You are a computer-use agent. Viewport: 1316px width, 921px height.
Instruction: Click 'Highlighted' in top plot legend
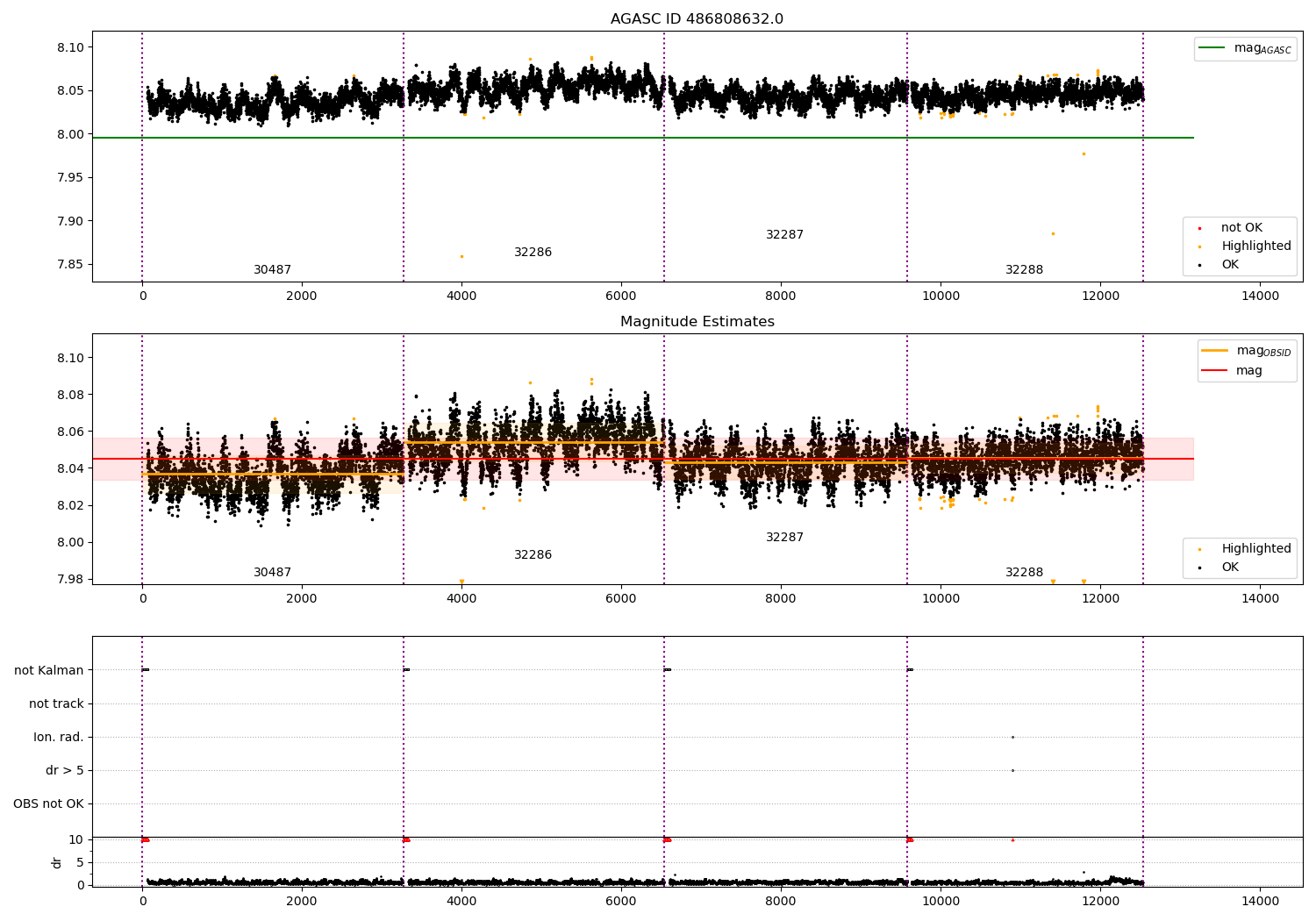1255,246
